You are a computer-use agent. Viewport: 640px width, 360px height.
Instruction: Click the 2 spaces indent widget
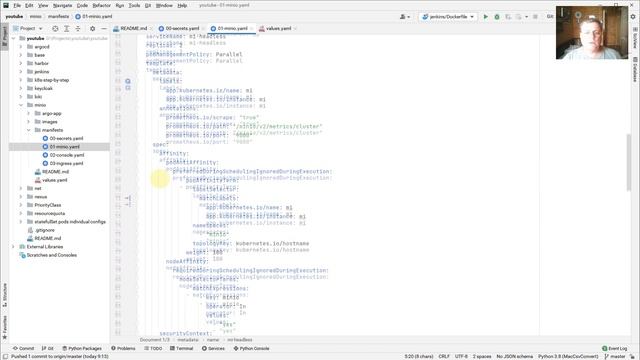[482, 356]
